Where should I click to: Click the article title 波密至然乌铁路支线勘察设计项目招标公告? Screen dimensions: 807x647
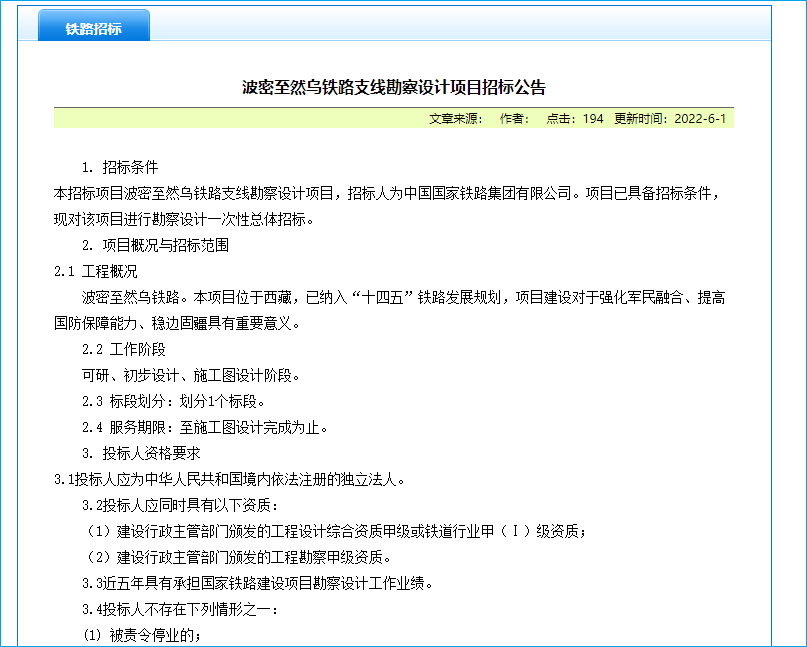point(394,87)
